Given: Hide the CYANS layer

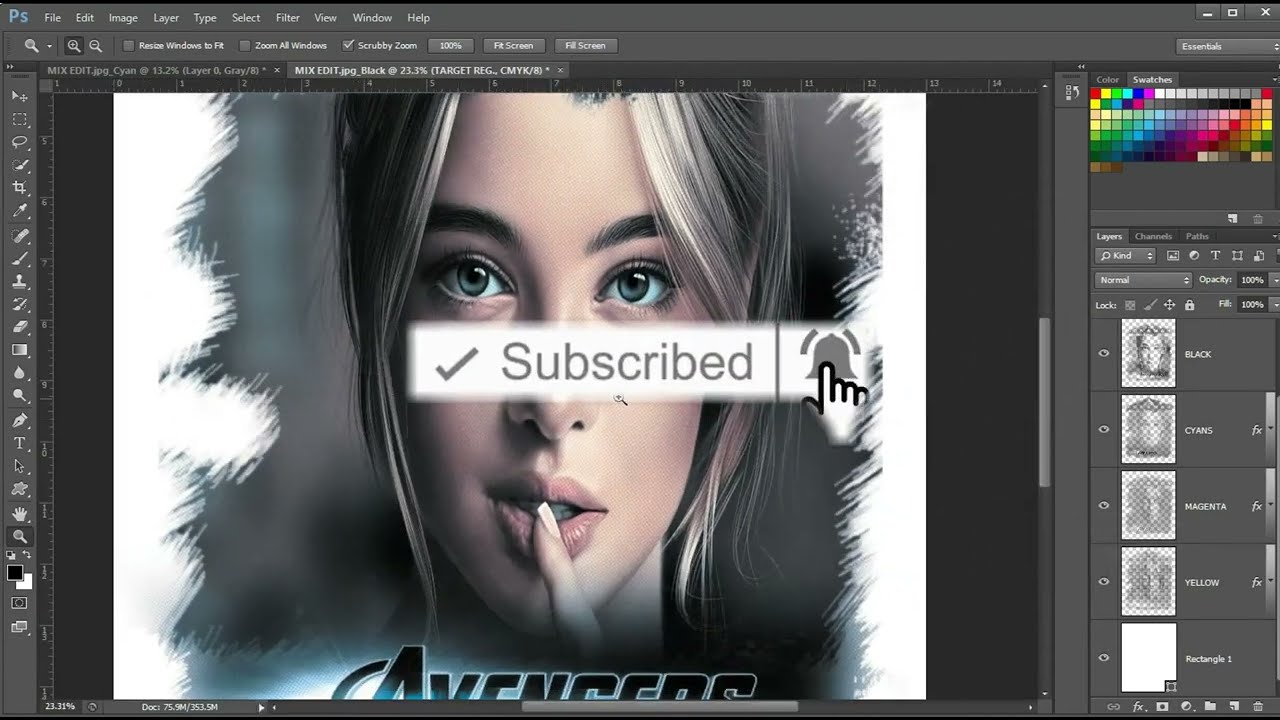Looking at the screenshot, I should click(1104, 430).
